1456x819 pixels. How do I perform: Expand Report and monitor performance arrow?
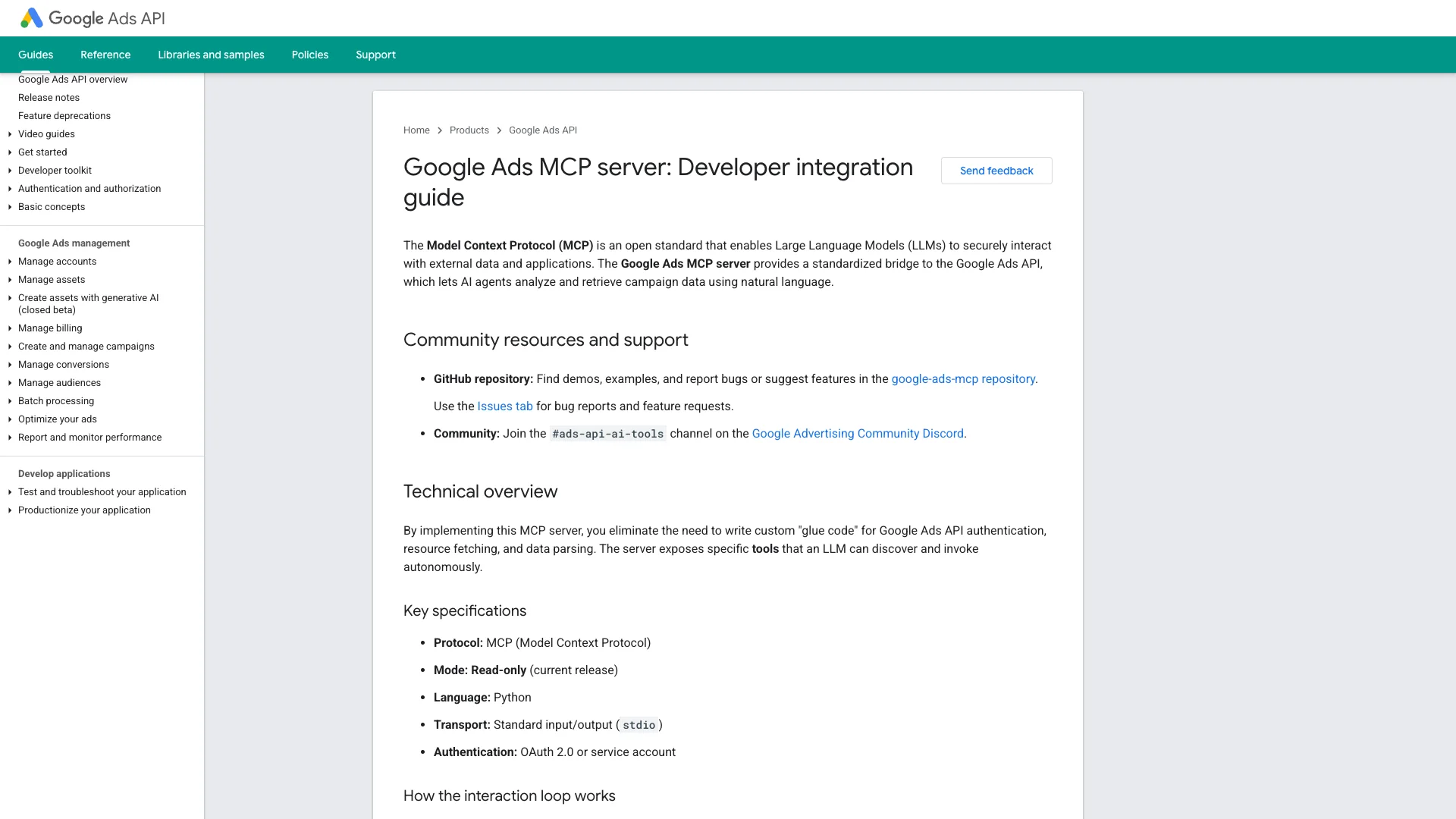coord(10,438)
